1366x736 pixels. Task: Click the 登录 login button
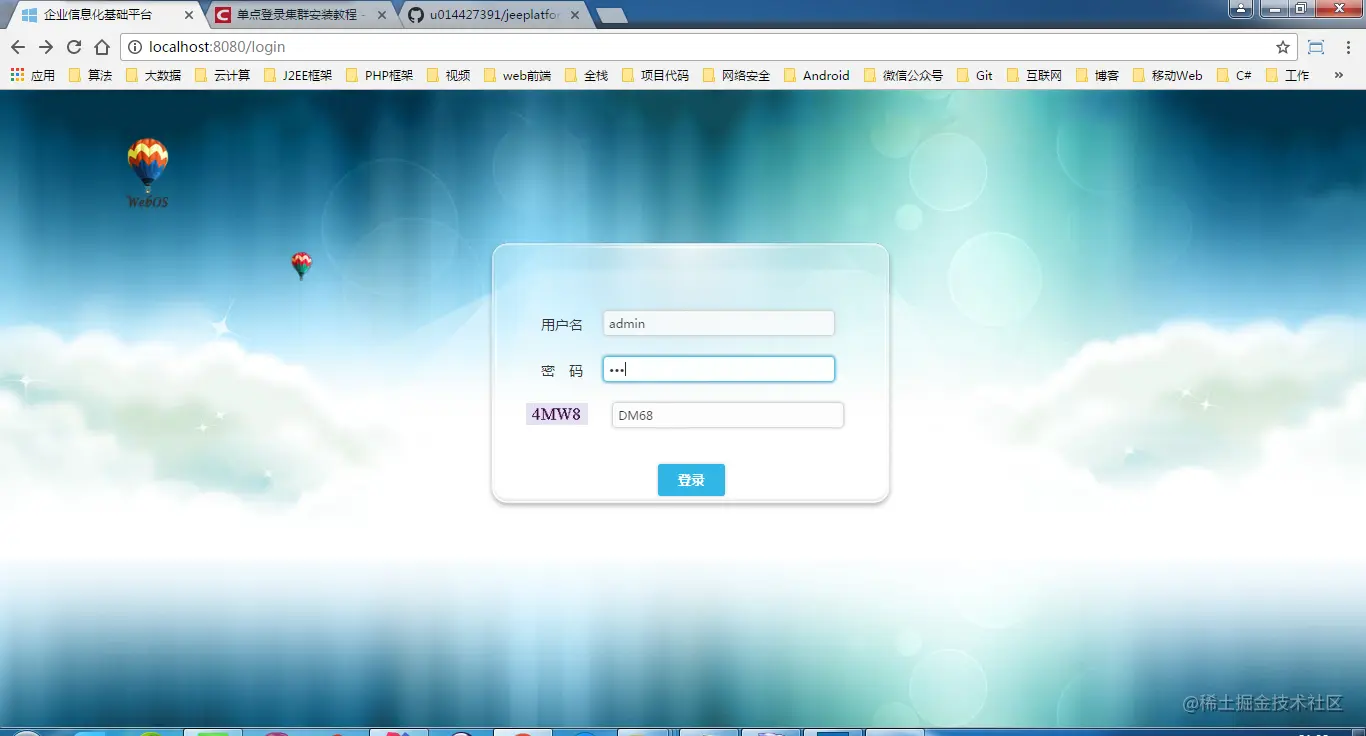[691, 480]
